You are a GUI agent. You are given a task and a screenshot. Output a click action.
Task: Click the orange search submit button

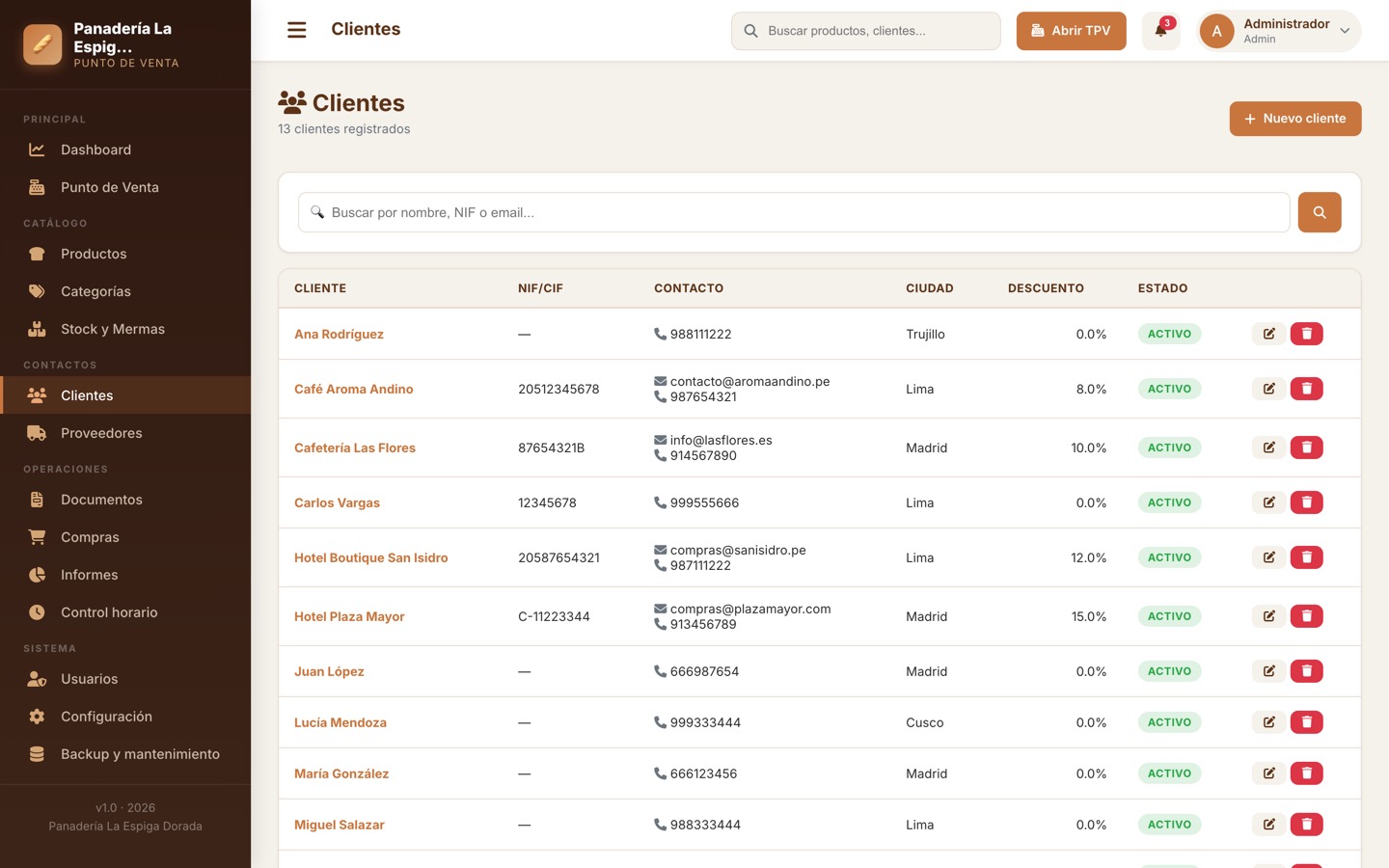coord(1320,212)
